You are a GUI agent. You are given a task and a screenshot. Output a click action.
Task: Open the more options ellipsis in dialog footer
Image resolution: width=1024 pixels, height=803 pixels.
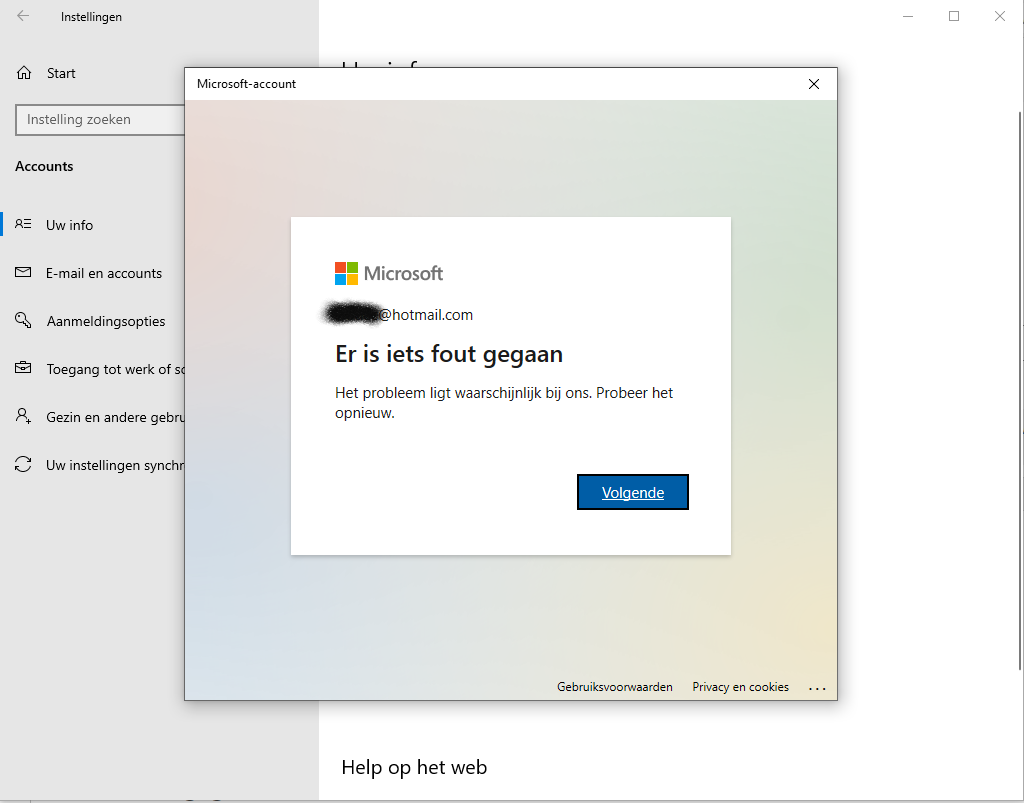tap(817, 687)
